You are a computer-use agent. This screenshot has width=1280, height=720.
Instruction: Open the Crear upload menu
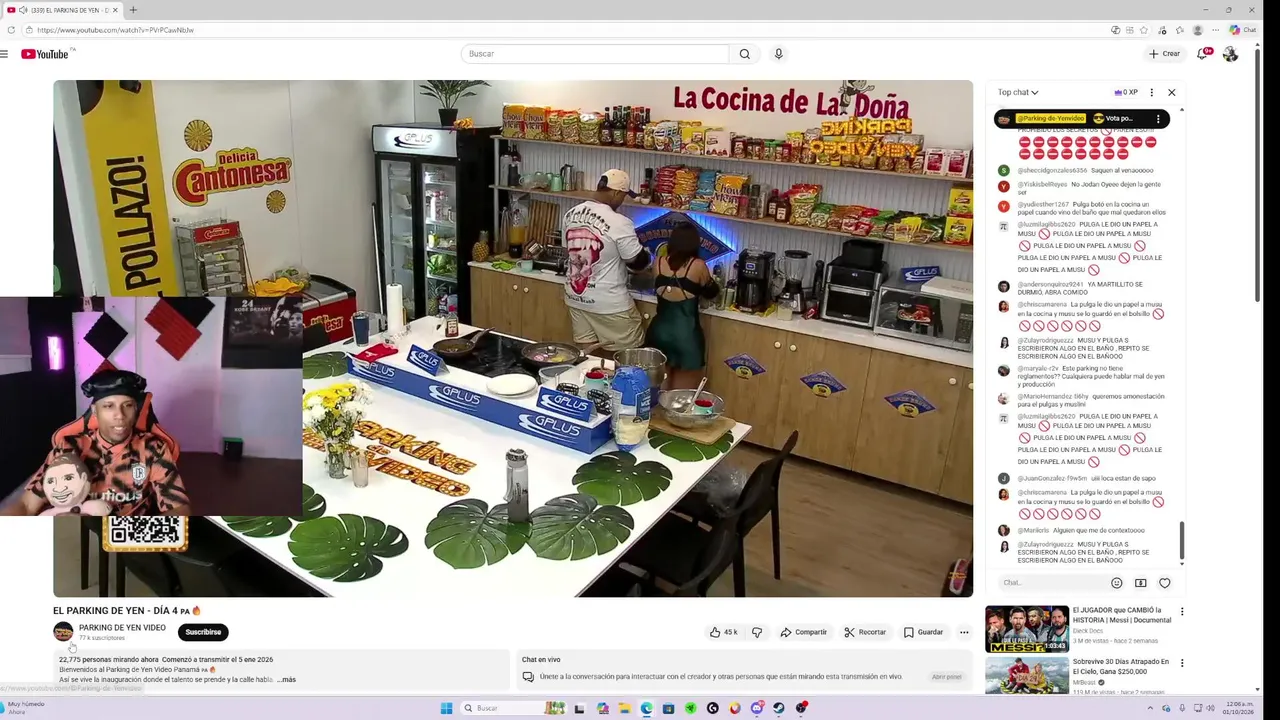(1164, 54)
